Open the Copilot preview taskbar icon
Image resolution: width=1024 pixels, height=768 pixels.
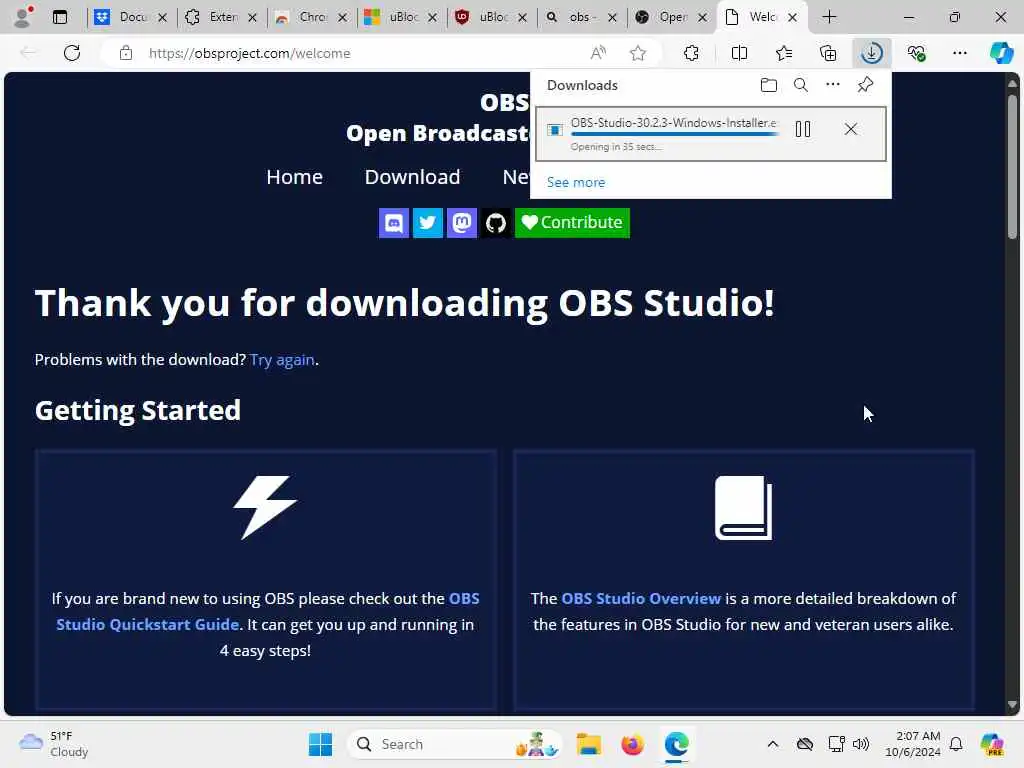point(992,744)
